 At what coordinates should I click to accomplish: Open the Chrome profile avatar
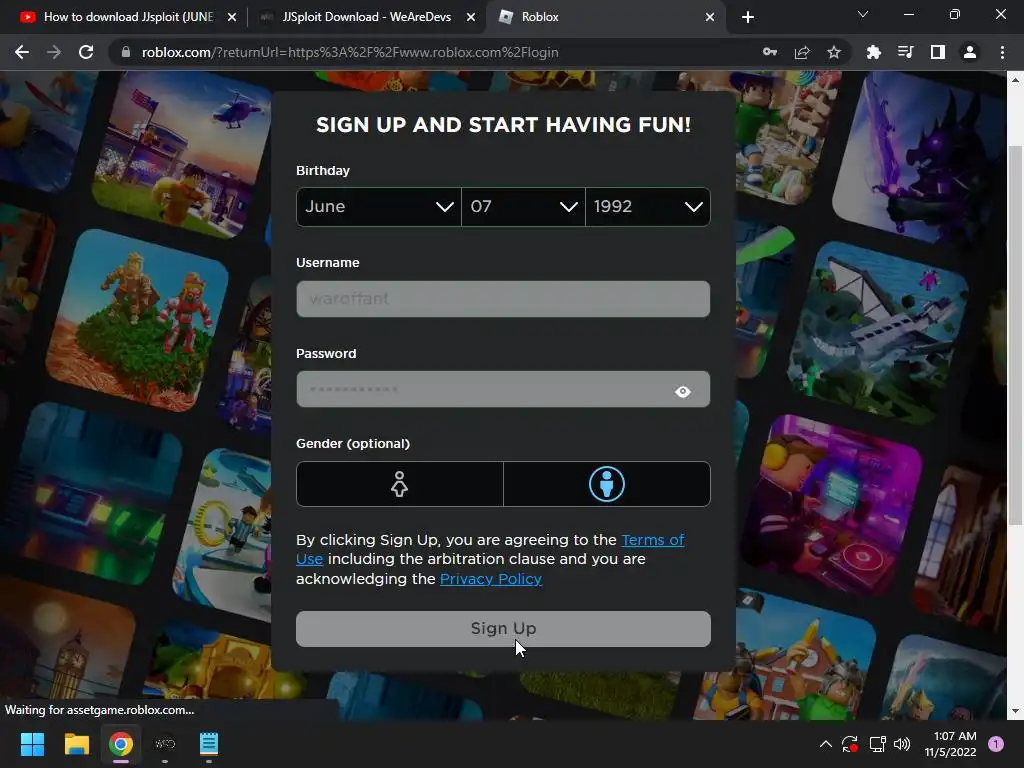click(x=970, y=52)
